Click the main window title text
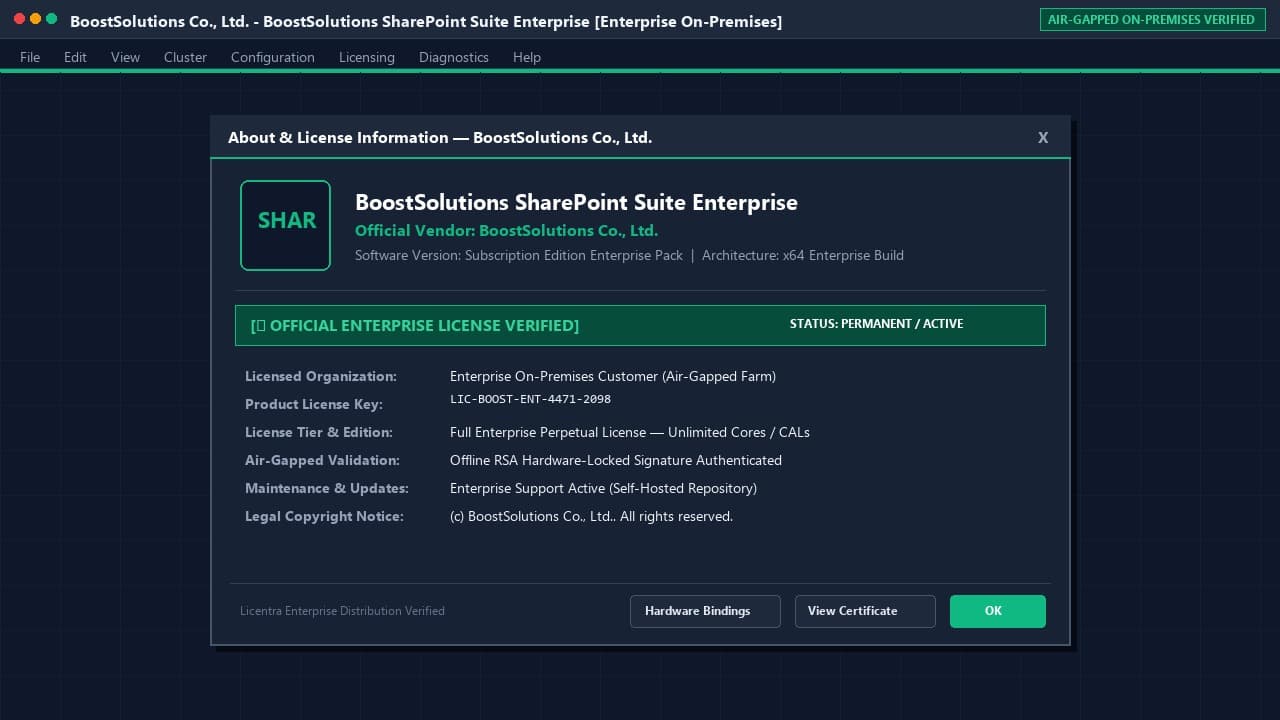Image resolution: width=1280 pixels, height=720 pixels. click(x=426, y=21)
